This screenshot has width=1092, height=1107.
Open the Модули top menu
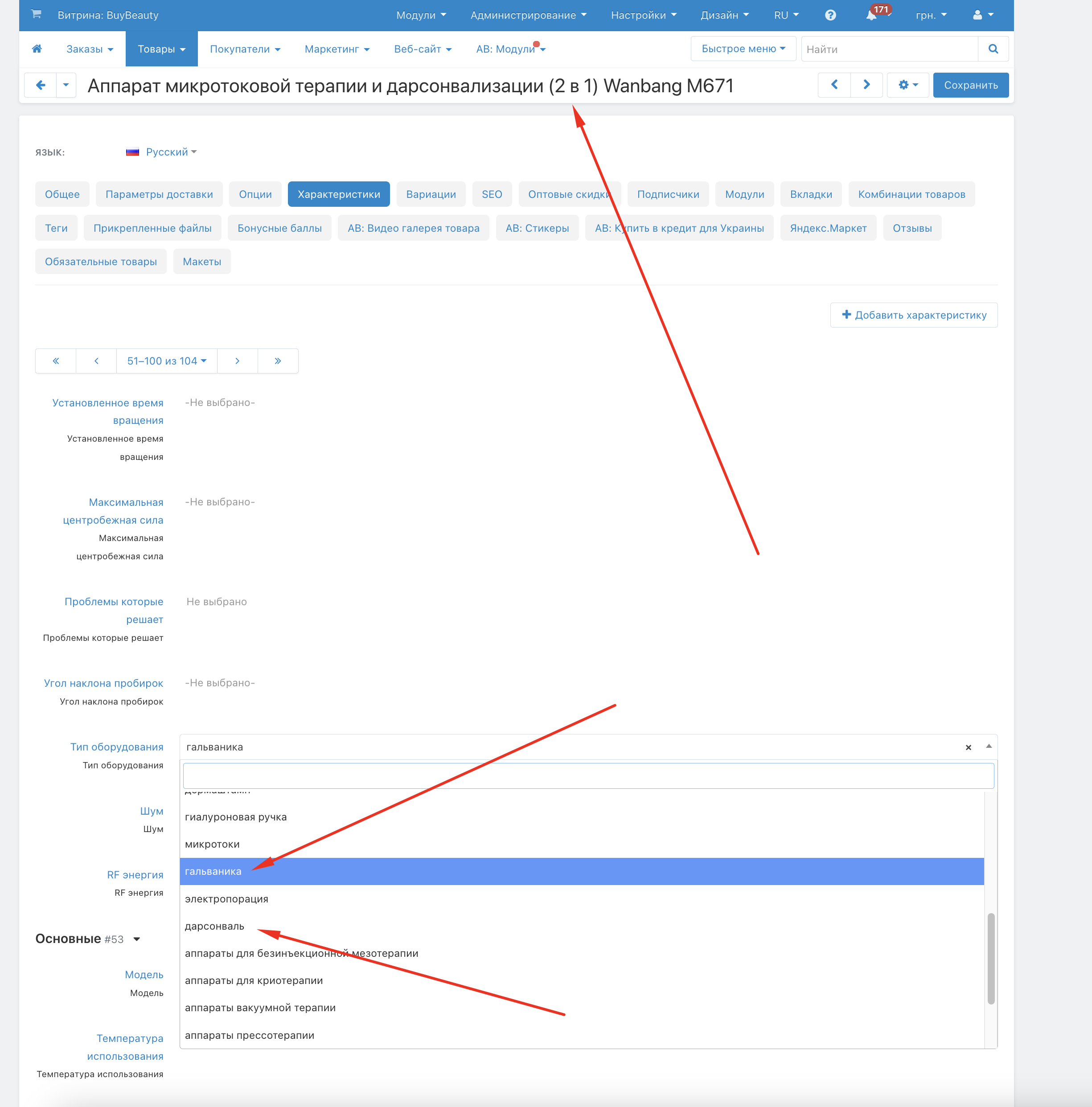tap(421, 16)
